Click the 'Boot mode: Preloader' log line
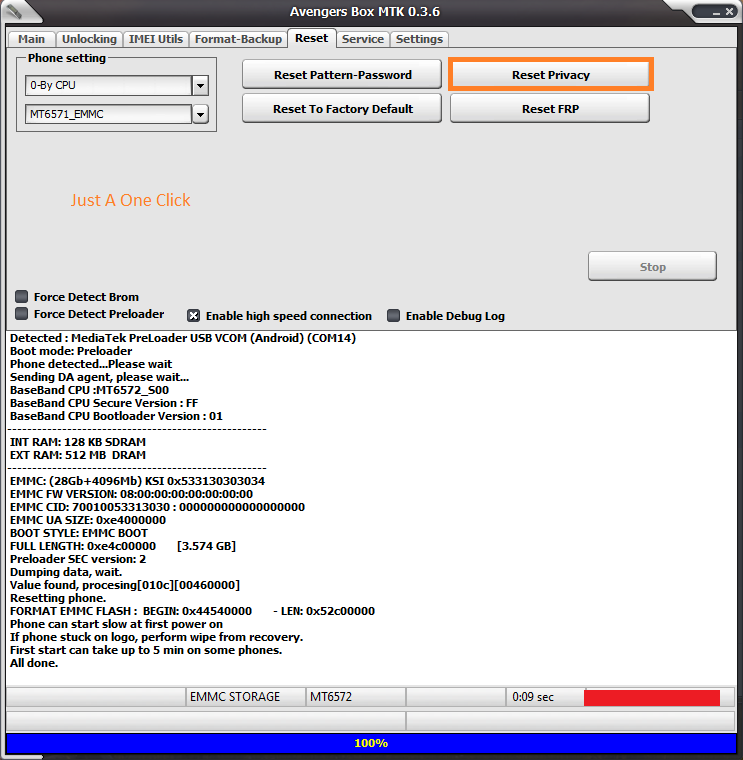The height and width of the screenshot is (760, 743). tap(71, 351)
